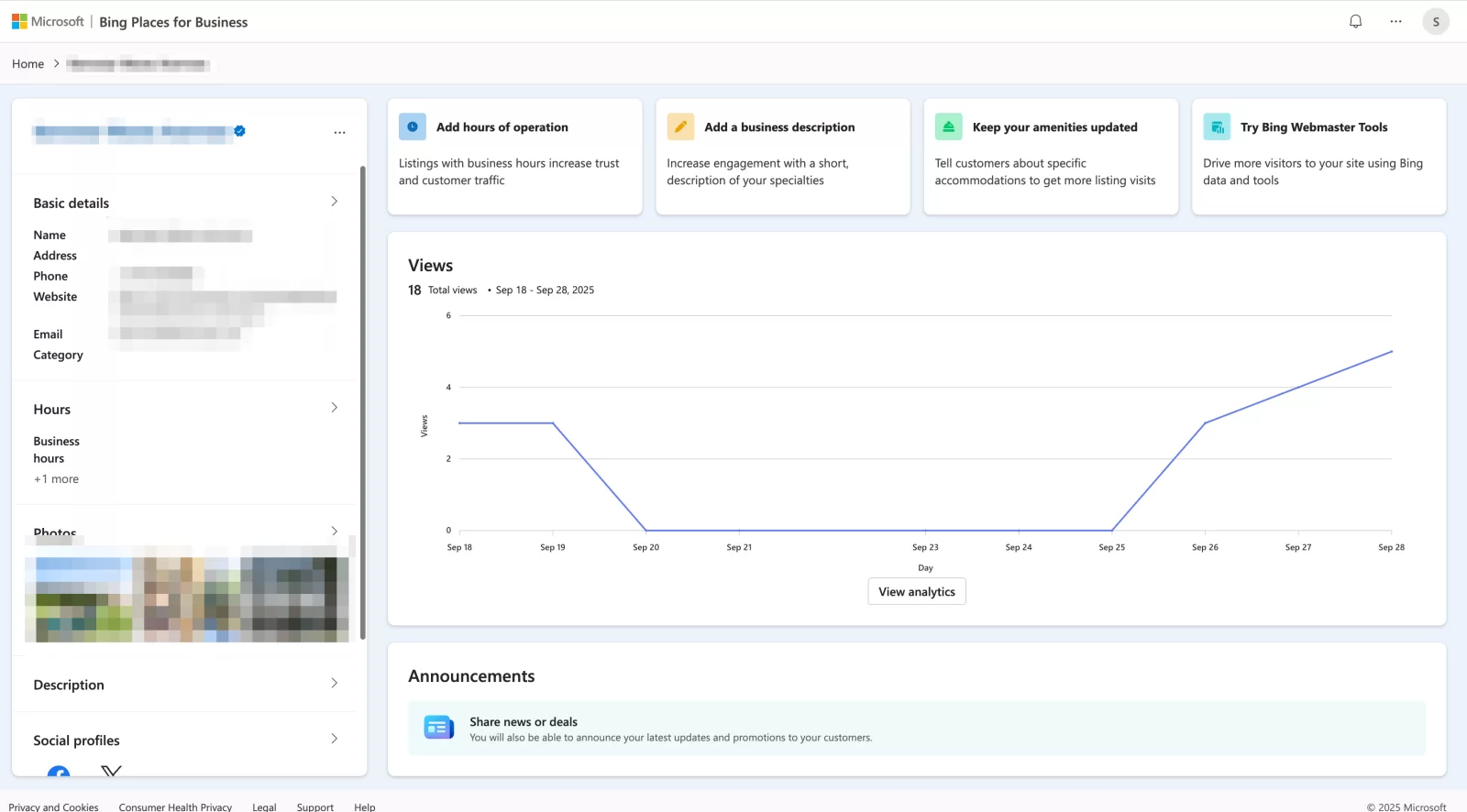The image size is (1467, 812).
Task: Click the left panel vertical scrollbar
Action: tap(362, 403)
